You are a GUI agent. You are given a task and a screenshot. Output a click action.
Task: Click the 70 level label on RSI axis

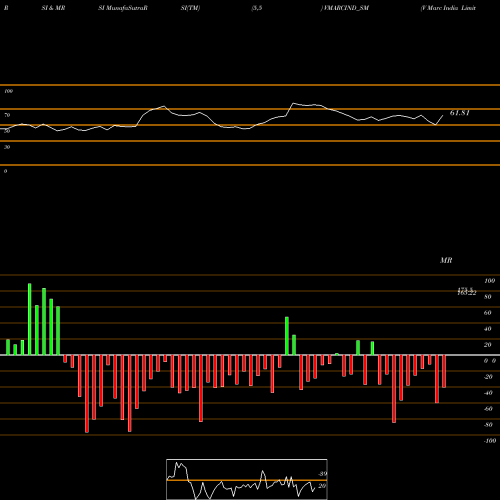7,115
